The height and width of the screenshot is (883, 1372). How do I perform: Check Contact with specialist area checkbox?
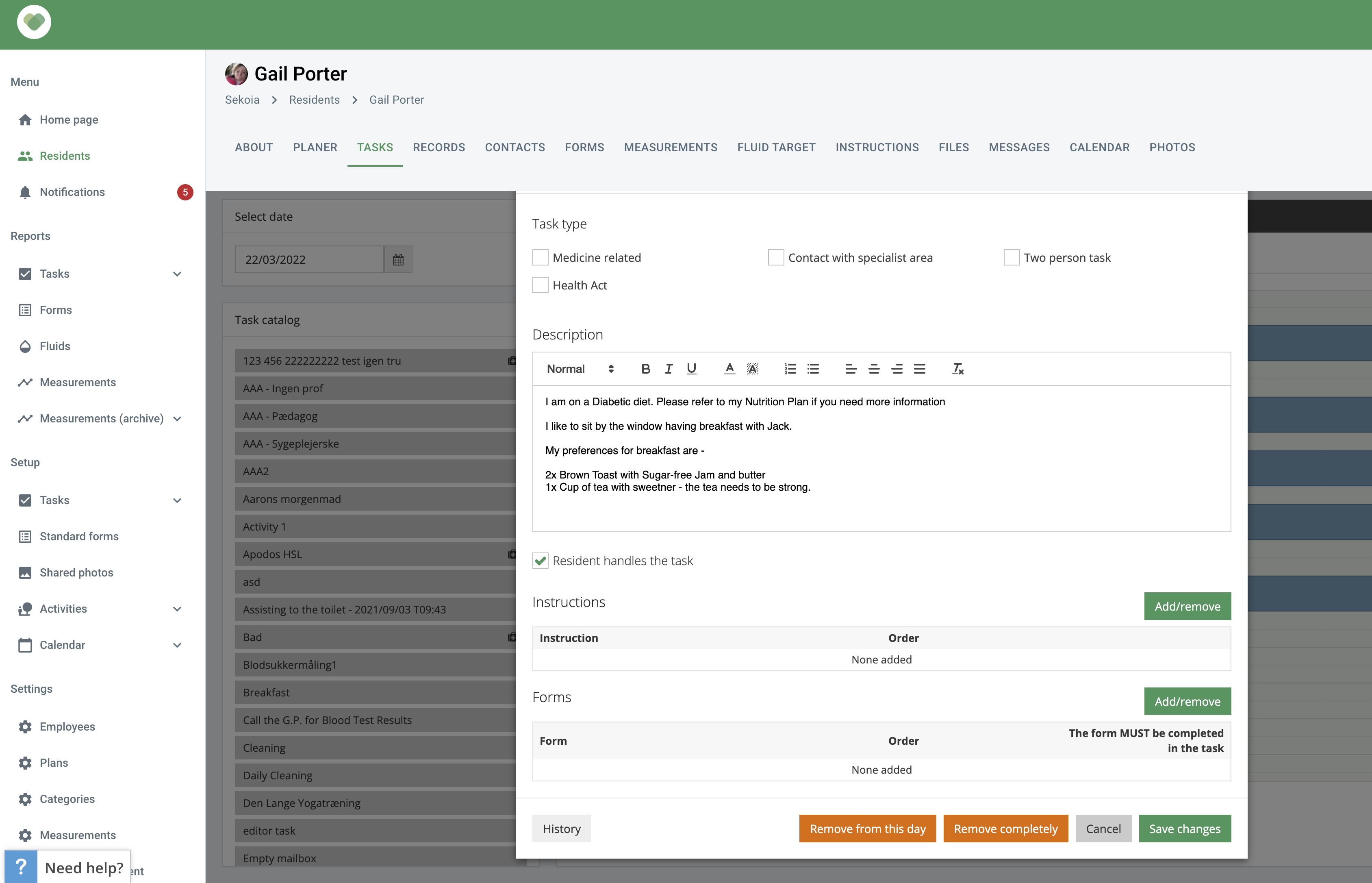coord(775,257)
